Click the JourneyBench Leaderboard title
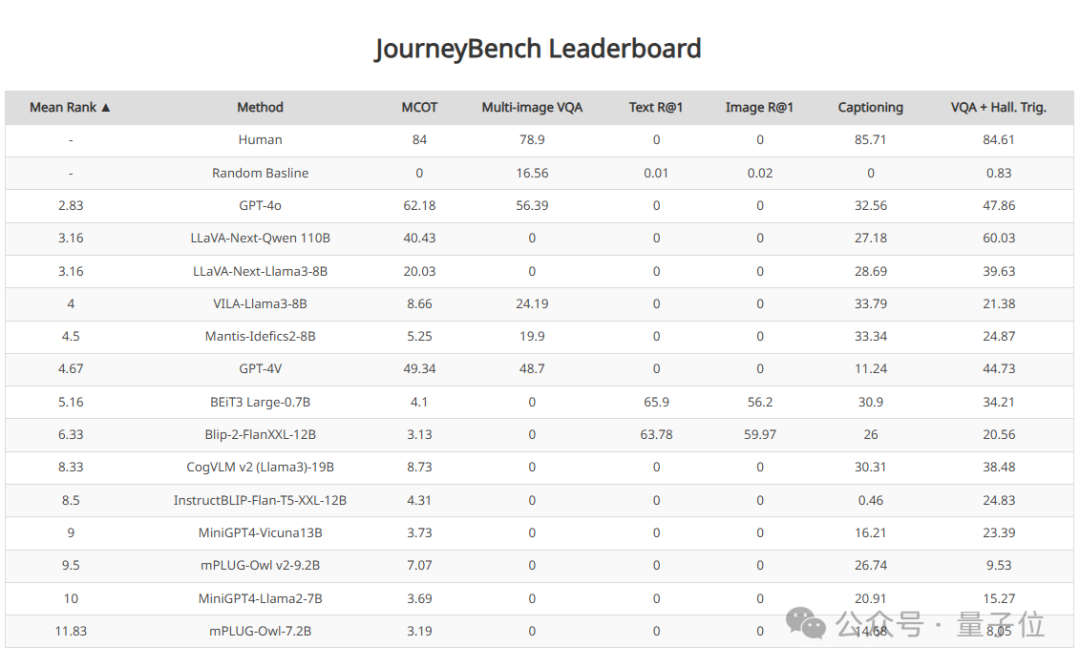Image resolution: width=1080 pixels, height=667 pixels. (x=537, y=49)
